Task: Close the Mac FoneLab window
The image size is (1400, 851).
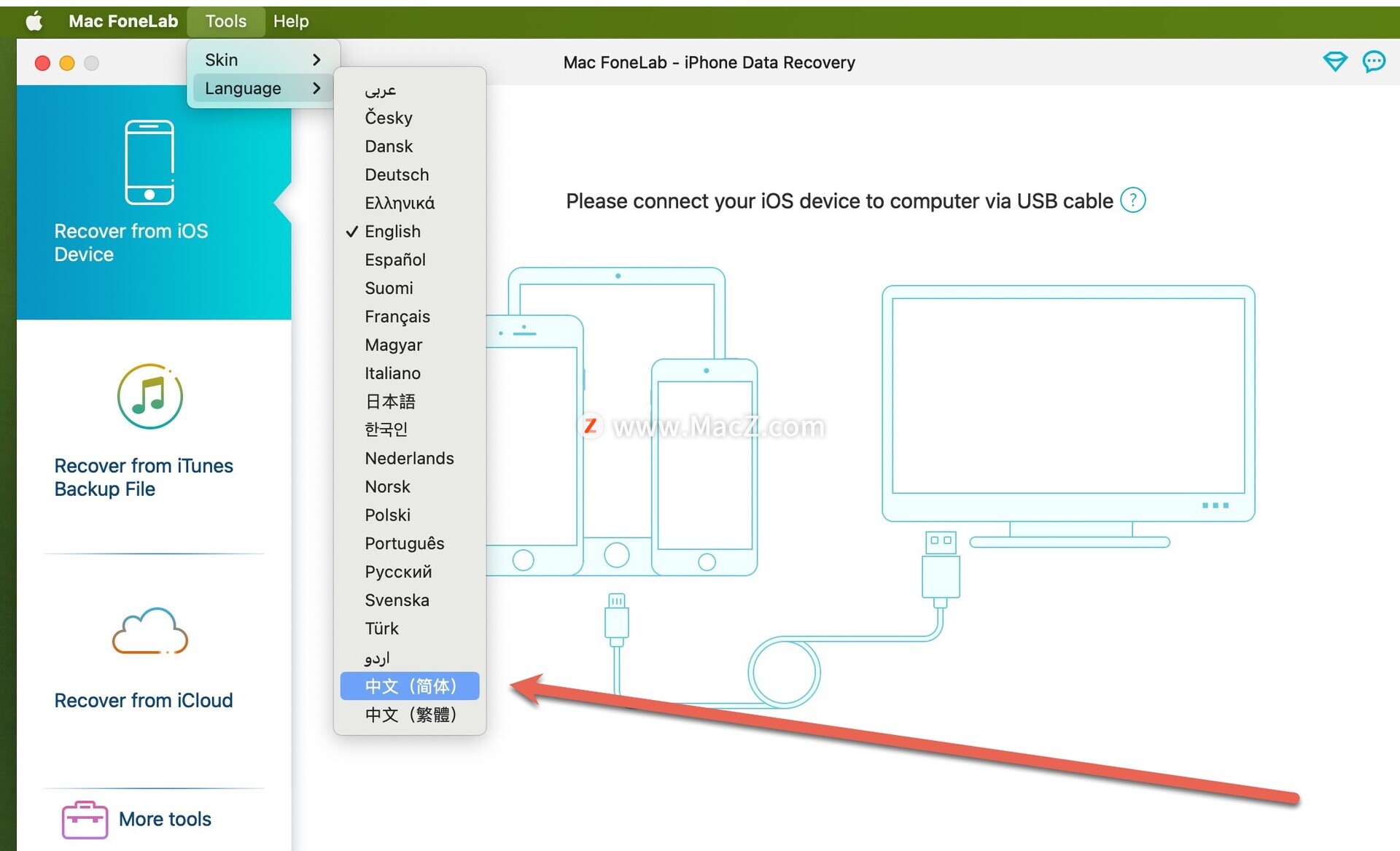Action: (42, 63)
